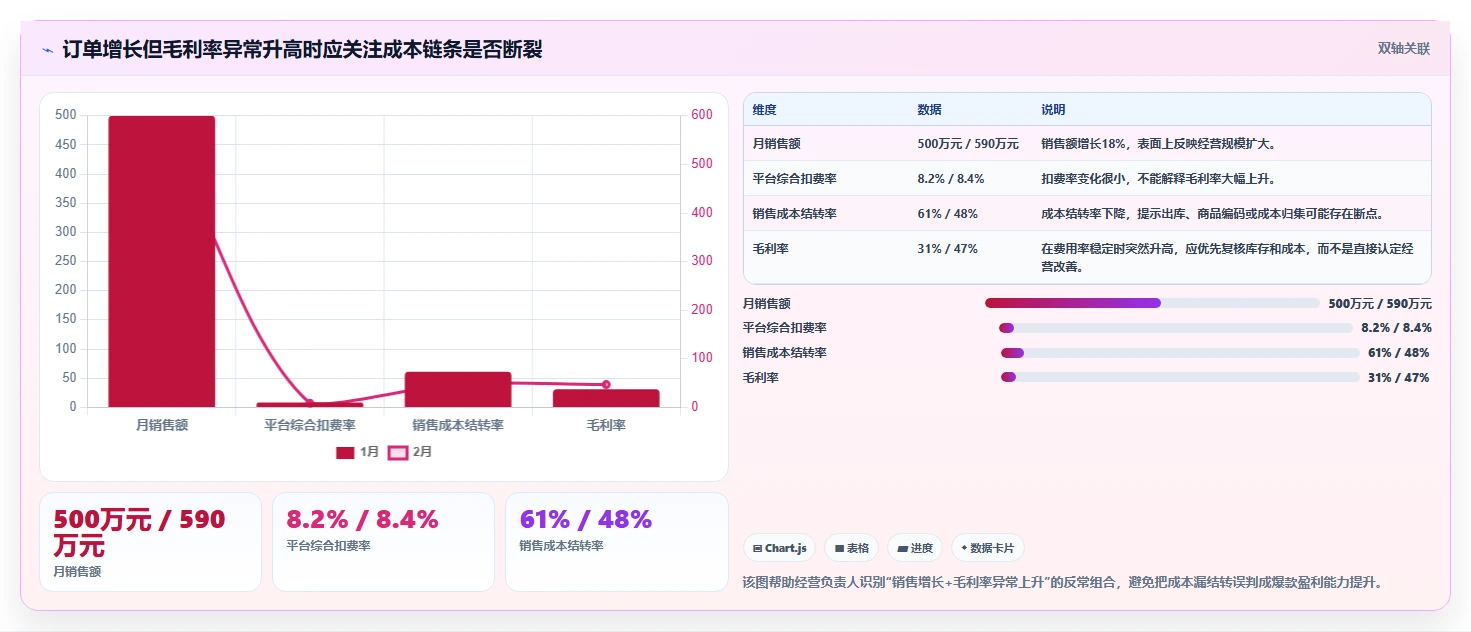This screenshot has height=632, width=1471.
Task: Click the lightning icon beside the page title
Action: click(47, 50)
